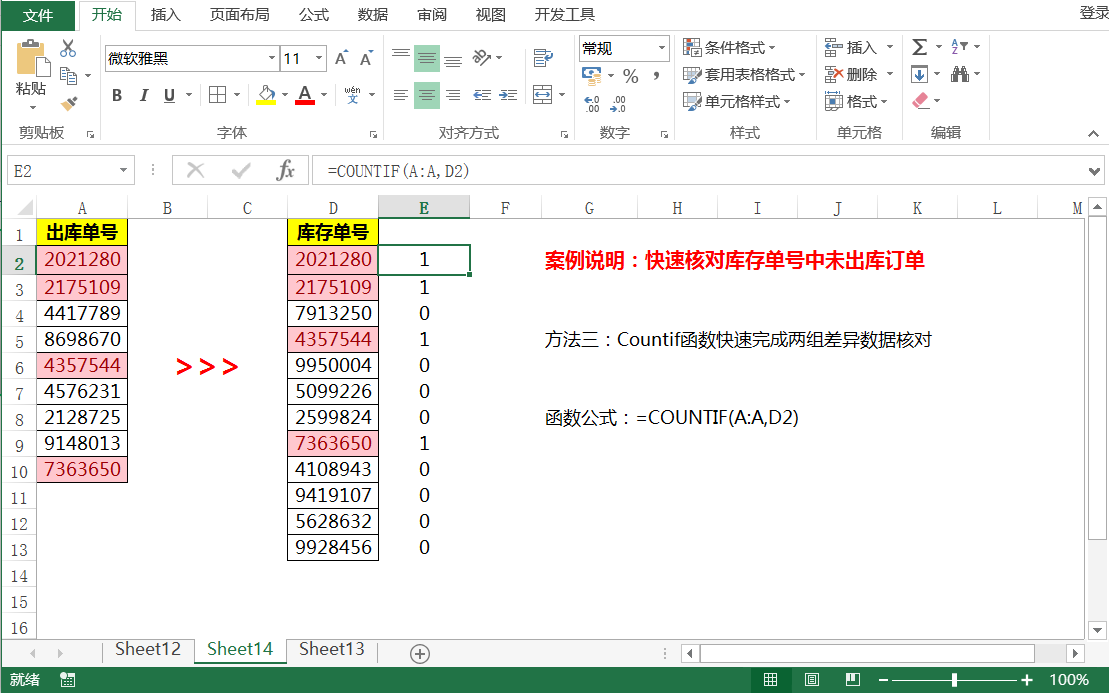
Task: Apply yellow fill color with paint bucket
Action: 266,95
